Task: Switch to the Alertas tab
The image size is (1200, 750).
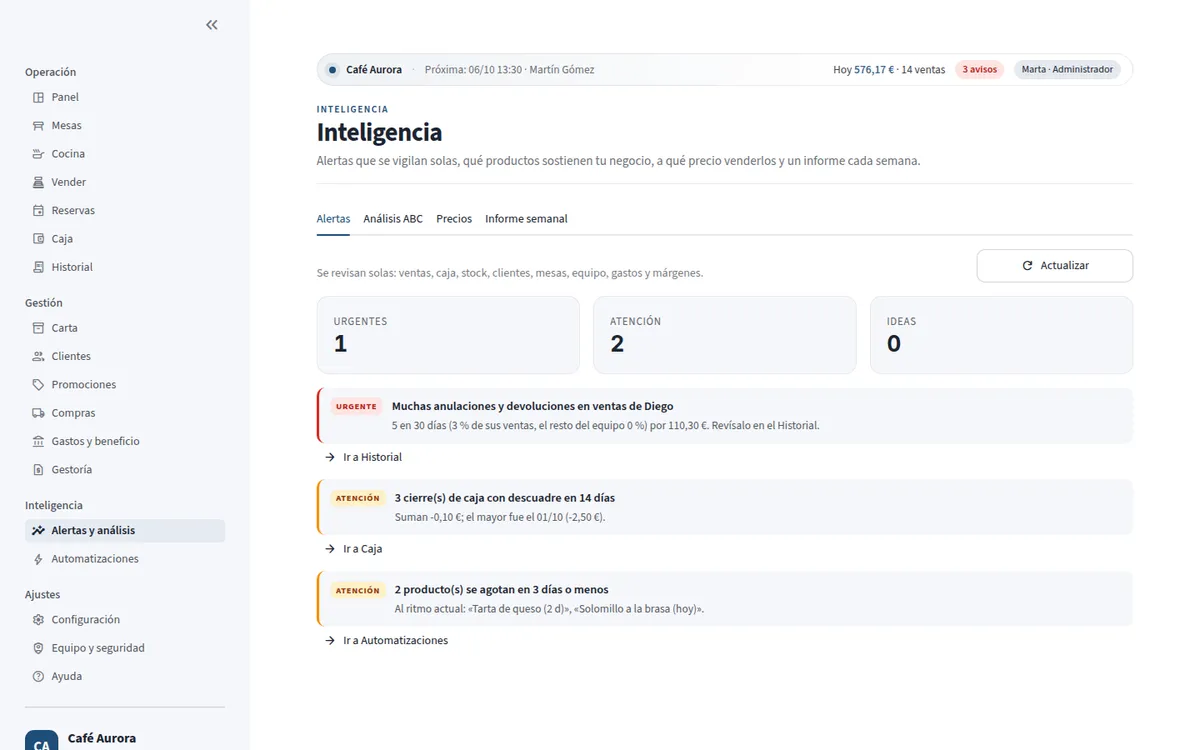Action: (333, 219)
